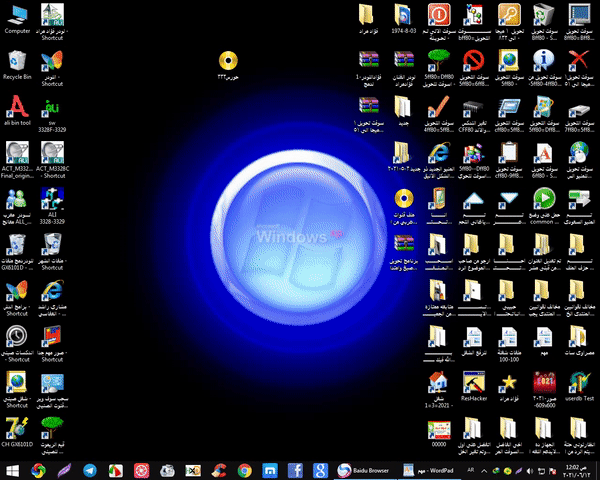The width and height of the screenshot is (600, 480).
Task: Open the ACT_M332 Final_origin shortcut
Action: [17, 160]
